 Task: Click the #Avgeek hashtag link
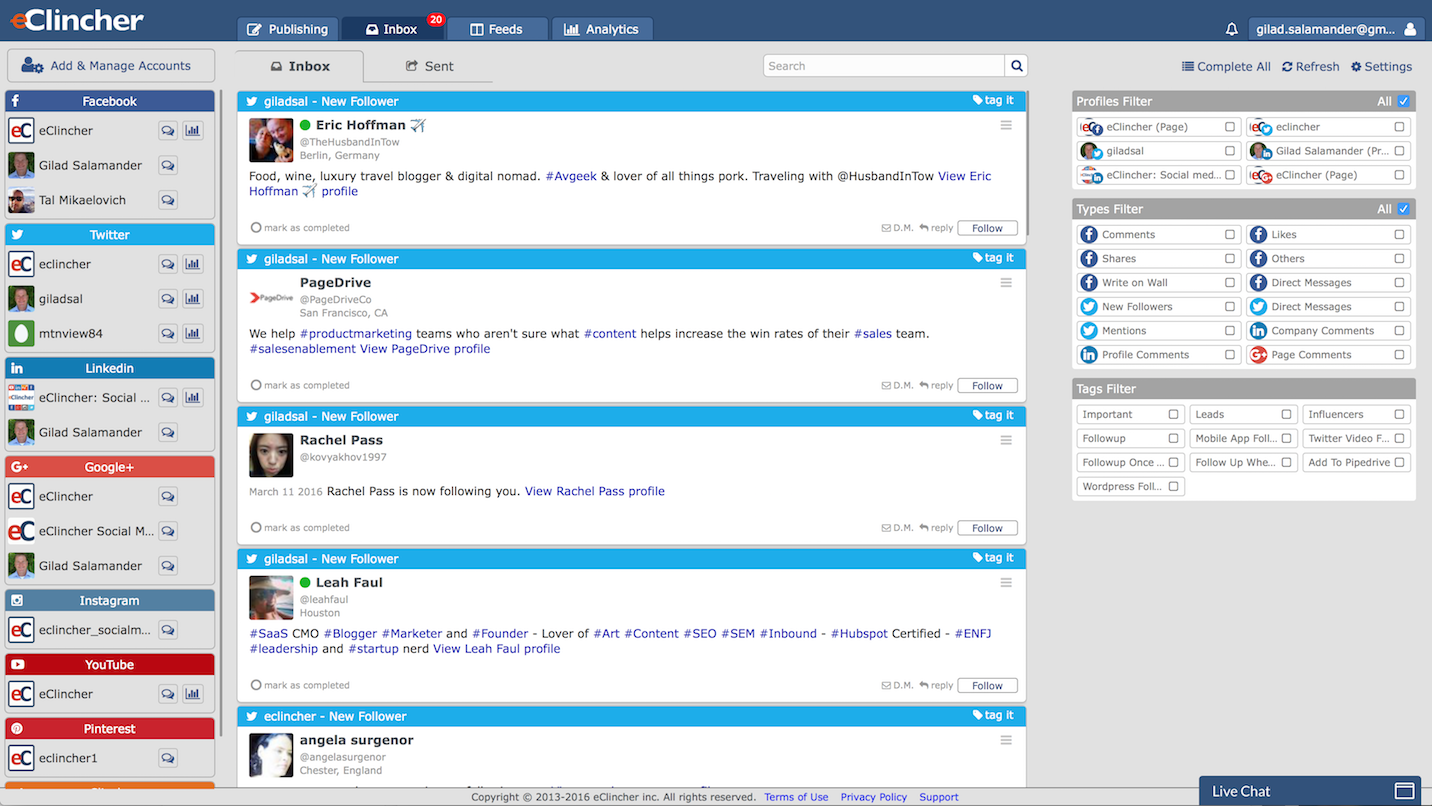click(x=571, y=176)
